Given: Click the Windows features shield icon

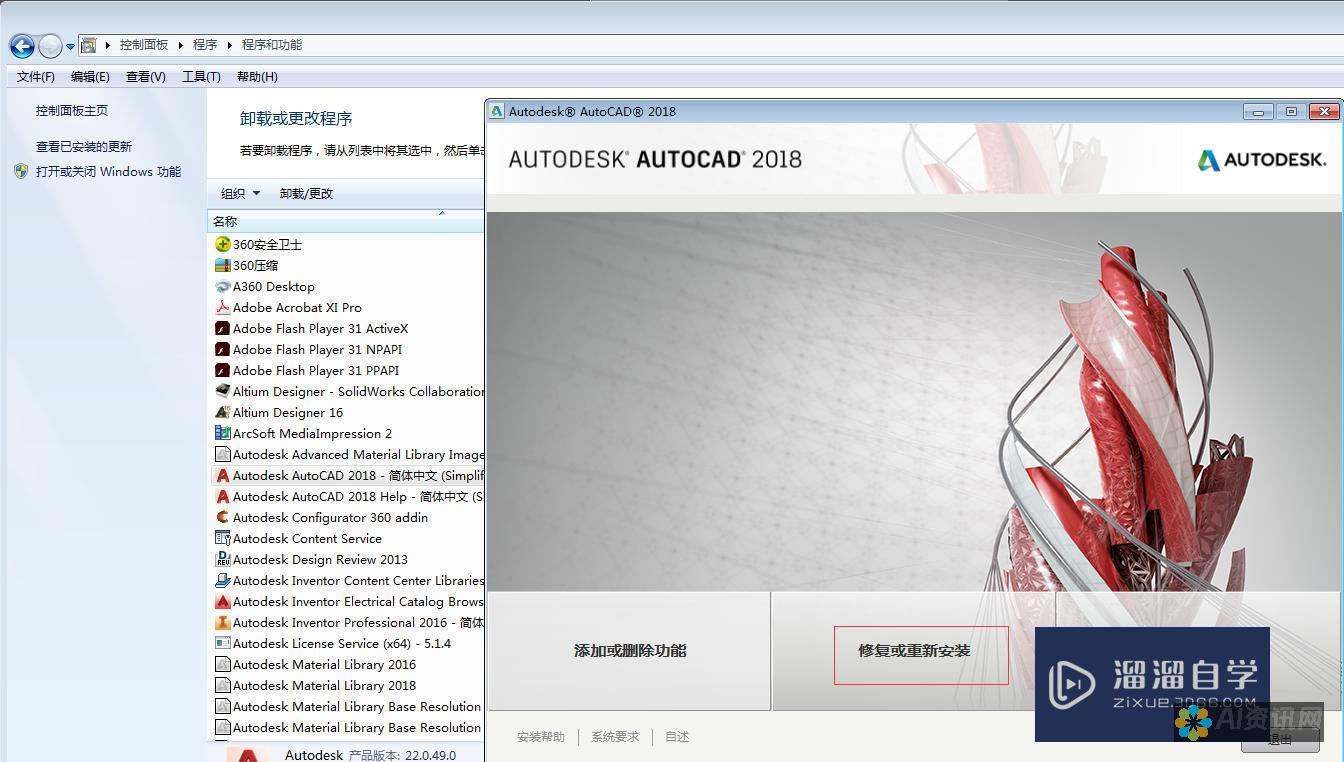Looking at the screenshot, I should pyautogui.click(x=21, y=171).
